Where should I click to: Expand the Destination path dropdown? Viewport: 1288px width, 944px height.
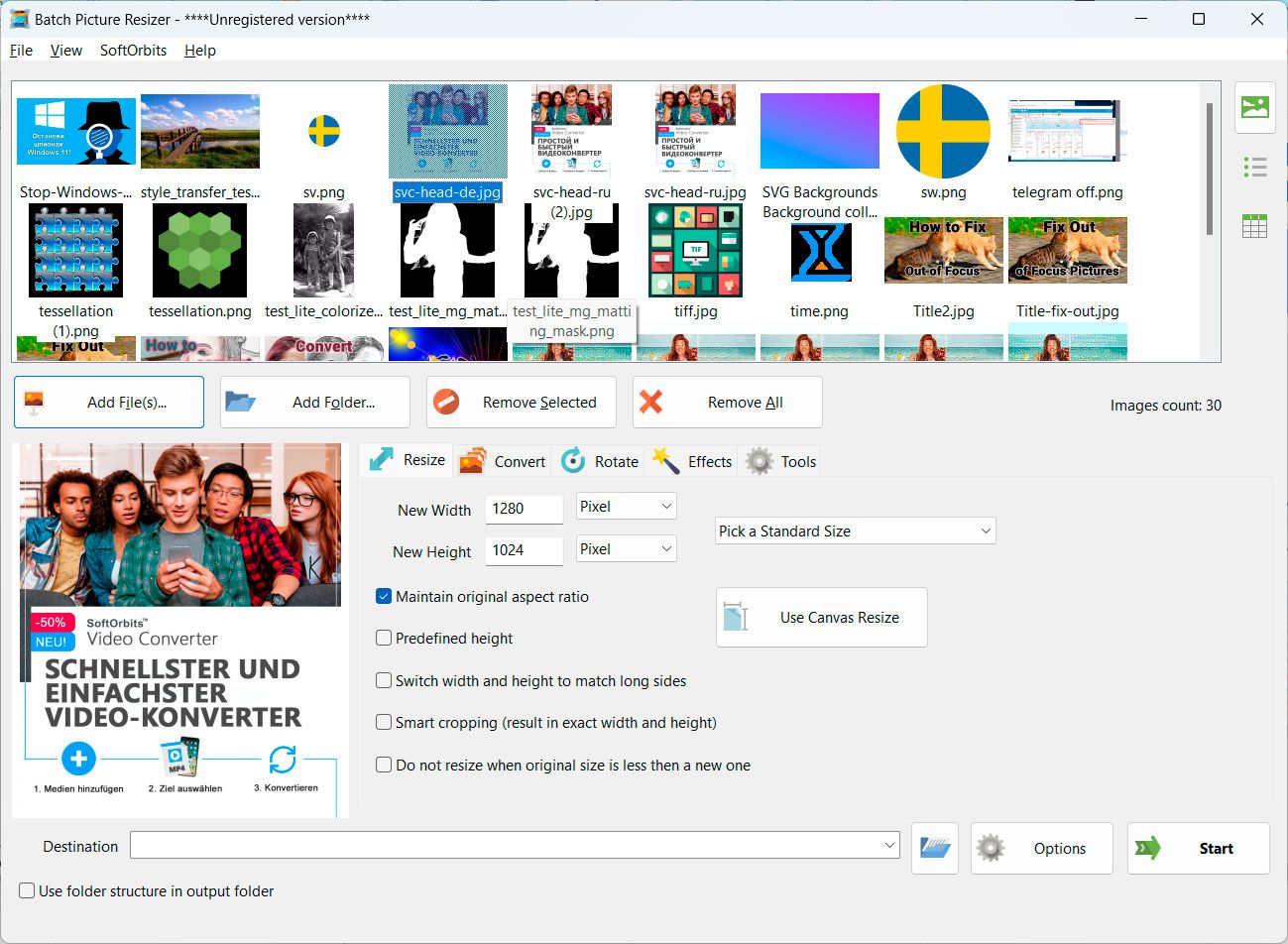tap(889, 846)
